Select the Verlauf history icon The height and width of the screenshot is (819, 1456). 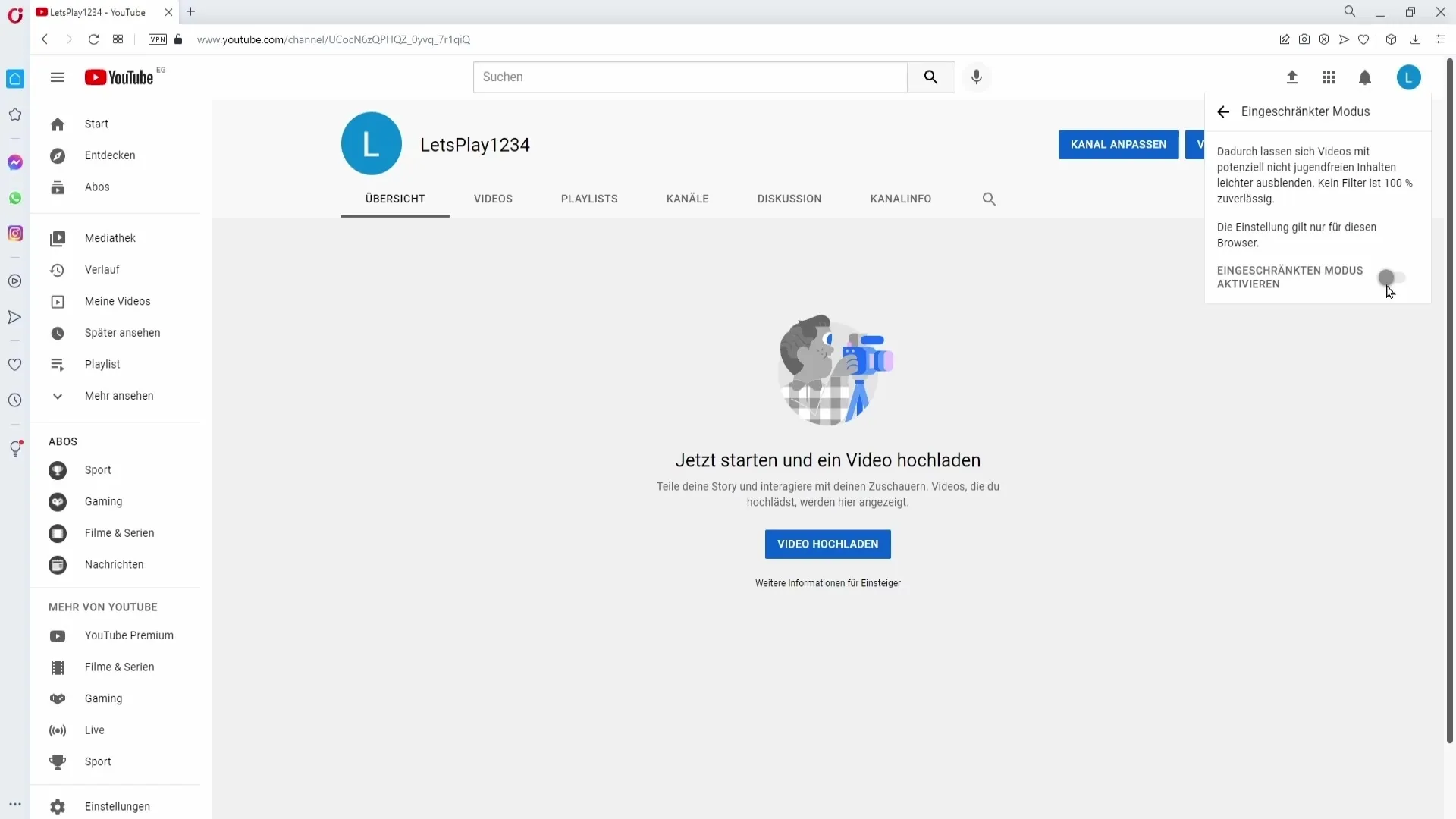57,269
